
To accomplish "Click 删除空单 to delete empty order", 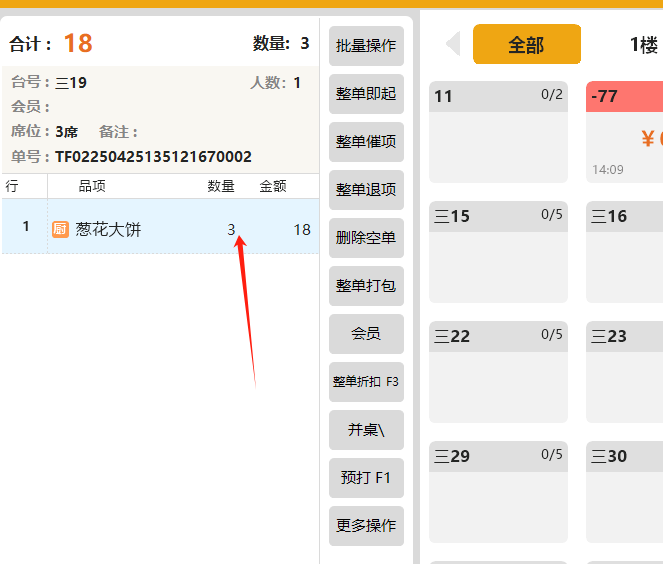I will click(x=366, y=238).
